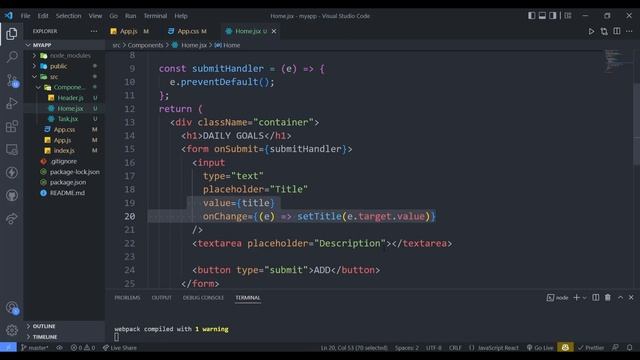The height and width of the screenshot is (360, 640).
Task: Switch to the App.js editor tab
Action: (130, 31)
